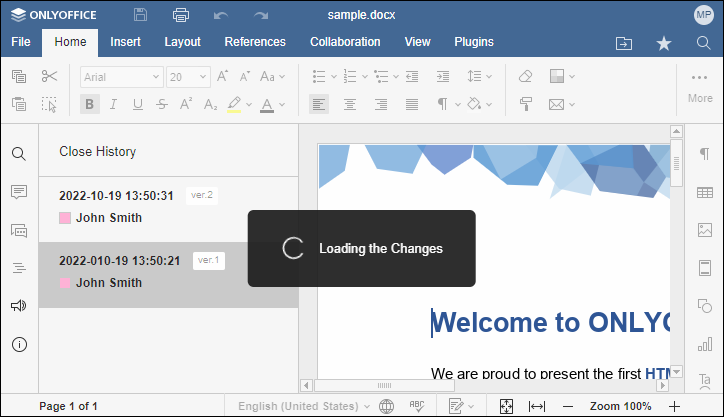
Task: Toggle Underline formatting
Action: pos(138,104)
